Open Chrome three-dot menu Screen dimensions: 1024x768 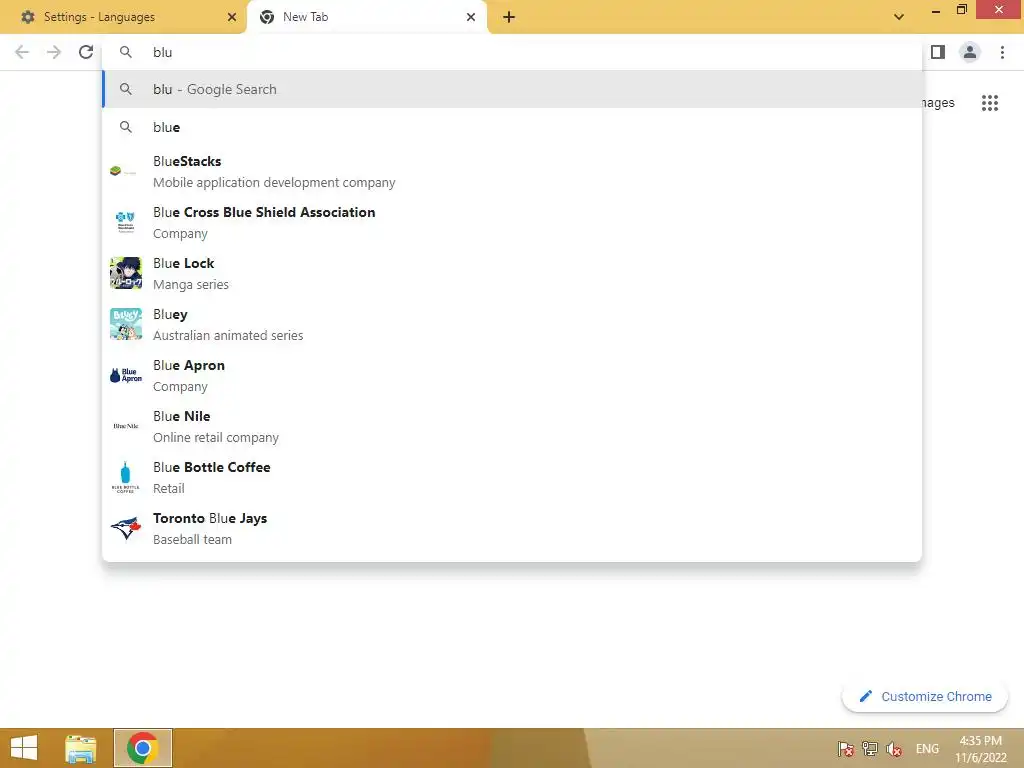(1002, 52)
